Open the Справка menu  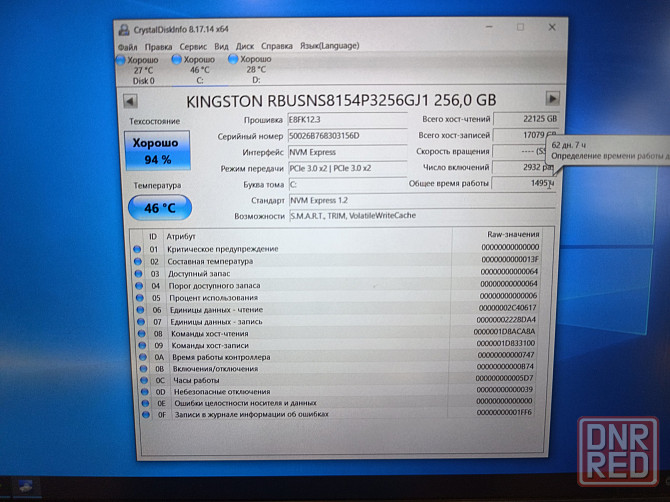276,46
